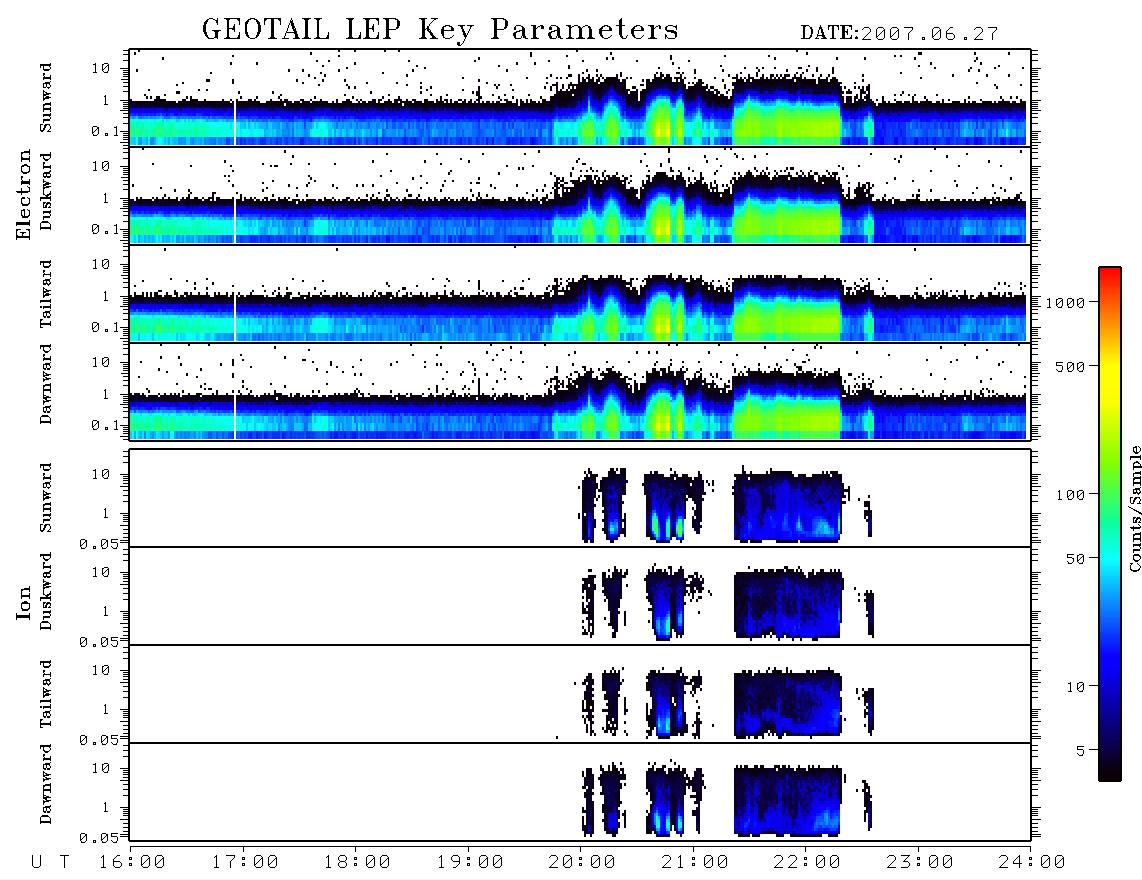The width and height of the screenshot is (1142, 880).
Task: Click the Ion Dawnward spectrogram panel
Action: 580,792
